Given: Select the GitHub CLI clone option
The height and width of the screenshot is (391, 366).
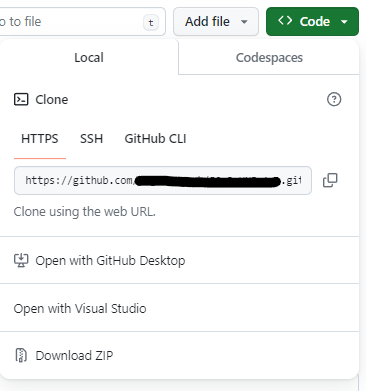Looking at the screenshot, I should 155,139.
